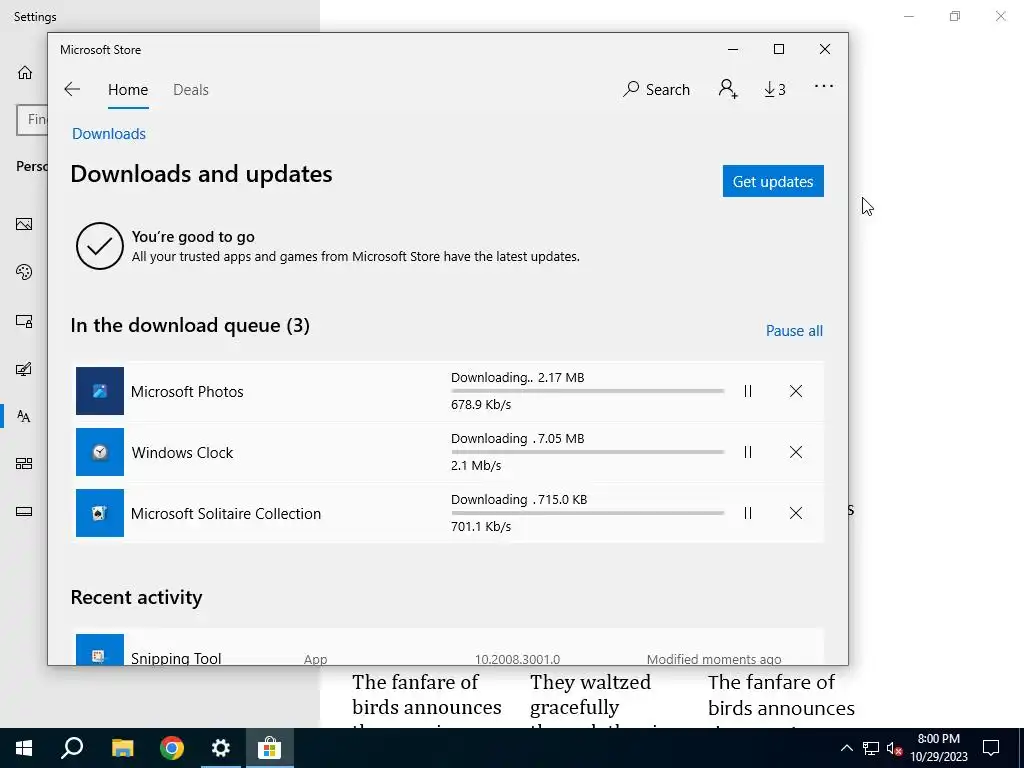Click the Pause all link
The width and height of the screenshot is (1024, 768).
point(794,331)
